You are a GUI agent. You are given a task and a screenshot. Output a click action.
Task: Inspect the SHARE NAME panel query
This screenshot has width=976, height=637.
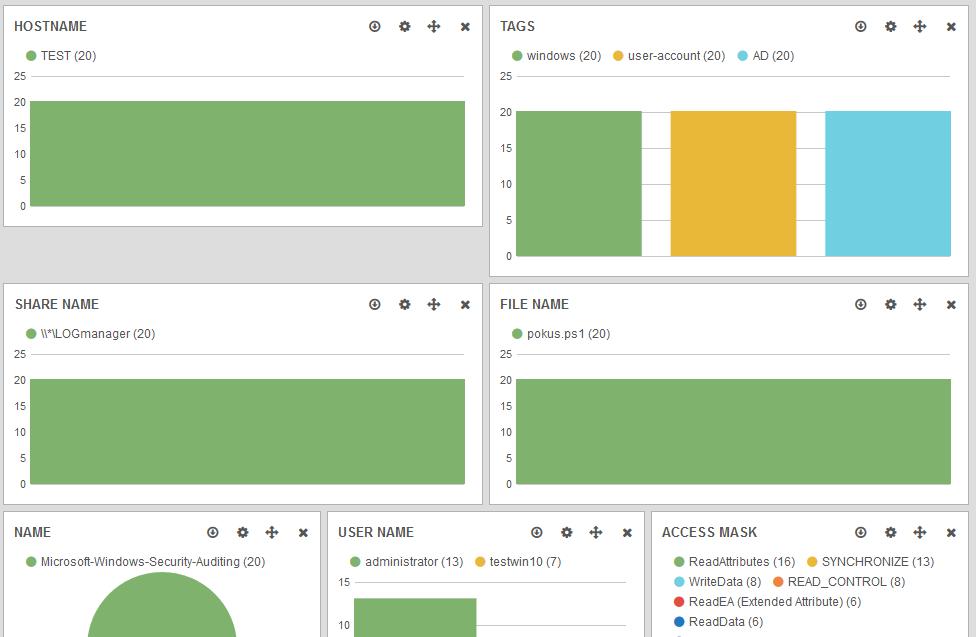point(375,304)
